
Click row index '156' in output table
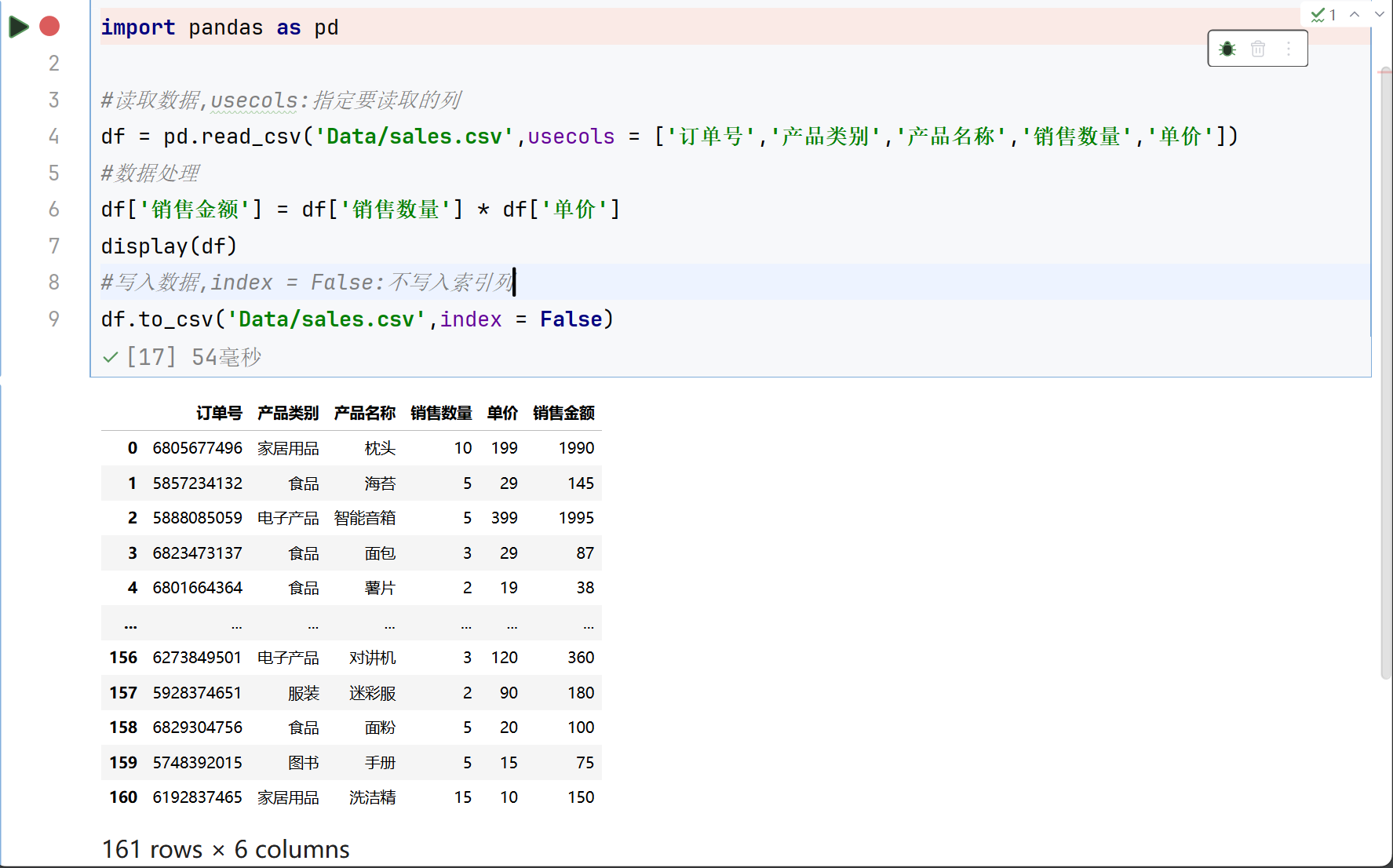123,658
